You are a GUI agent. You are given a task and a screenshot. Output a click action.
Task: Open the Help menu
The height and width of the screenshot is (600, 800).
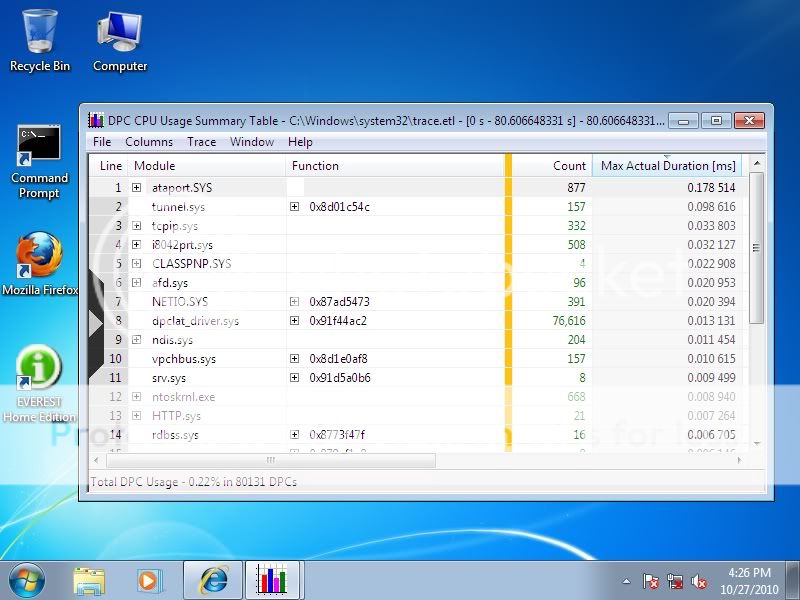300,141
